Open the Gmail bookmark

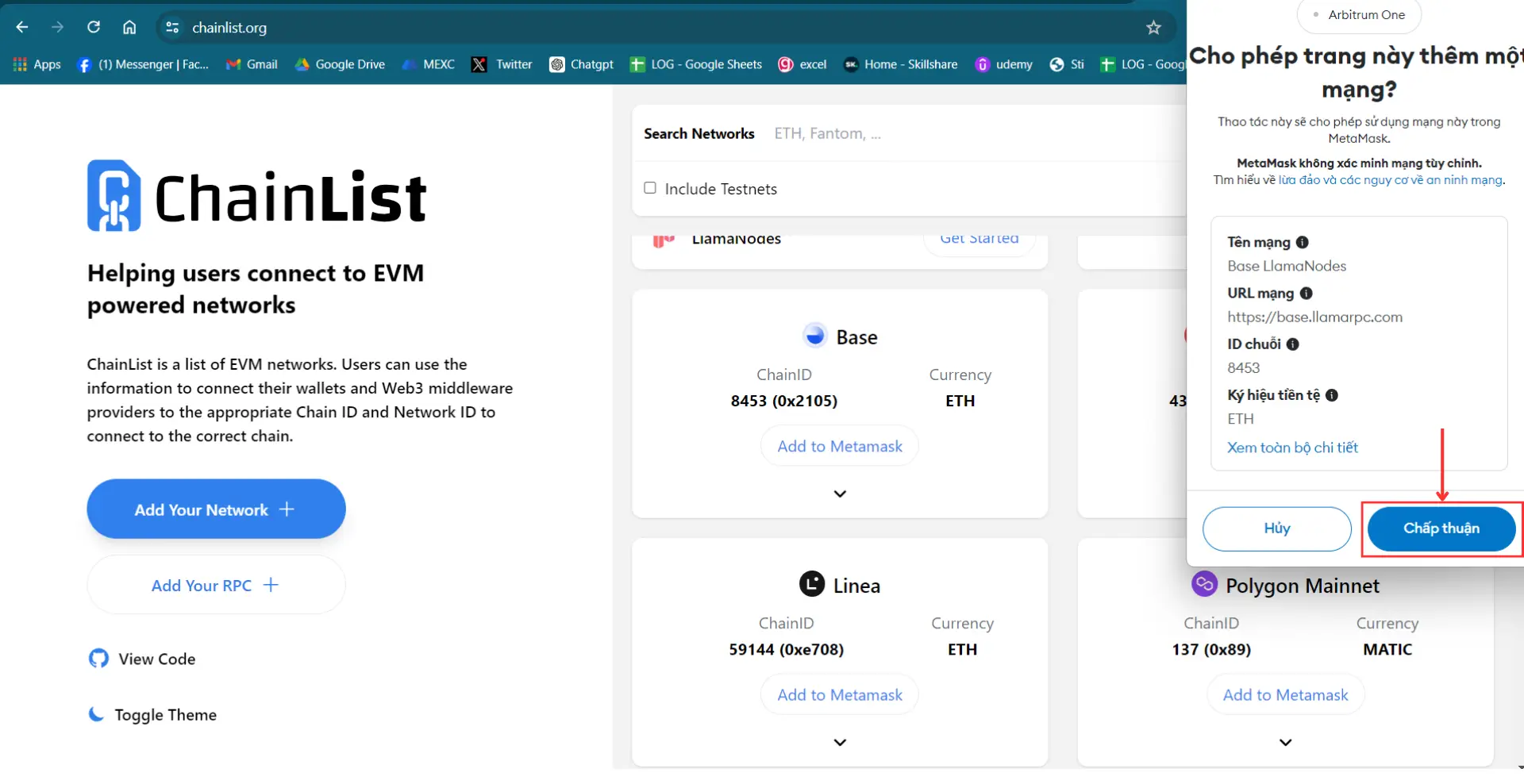tap(251, 64)
